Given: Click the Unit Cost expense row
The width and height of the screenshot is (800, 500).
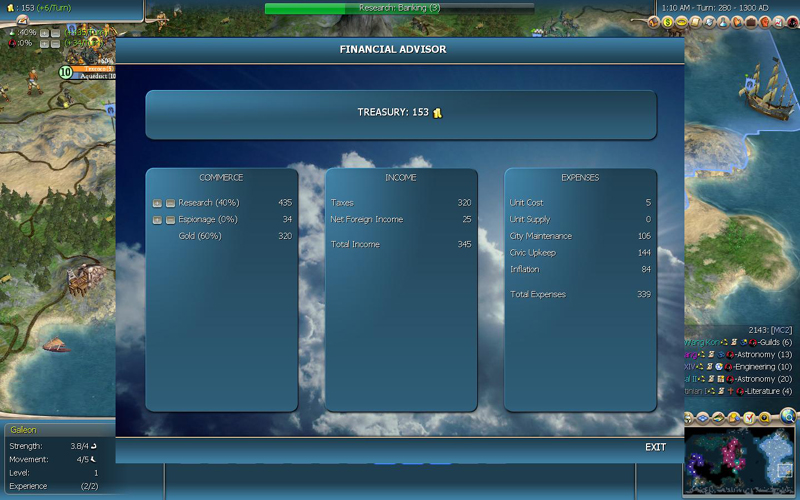Looking at the screenshot, I should point(580,203).
